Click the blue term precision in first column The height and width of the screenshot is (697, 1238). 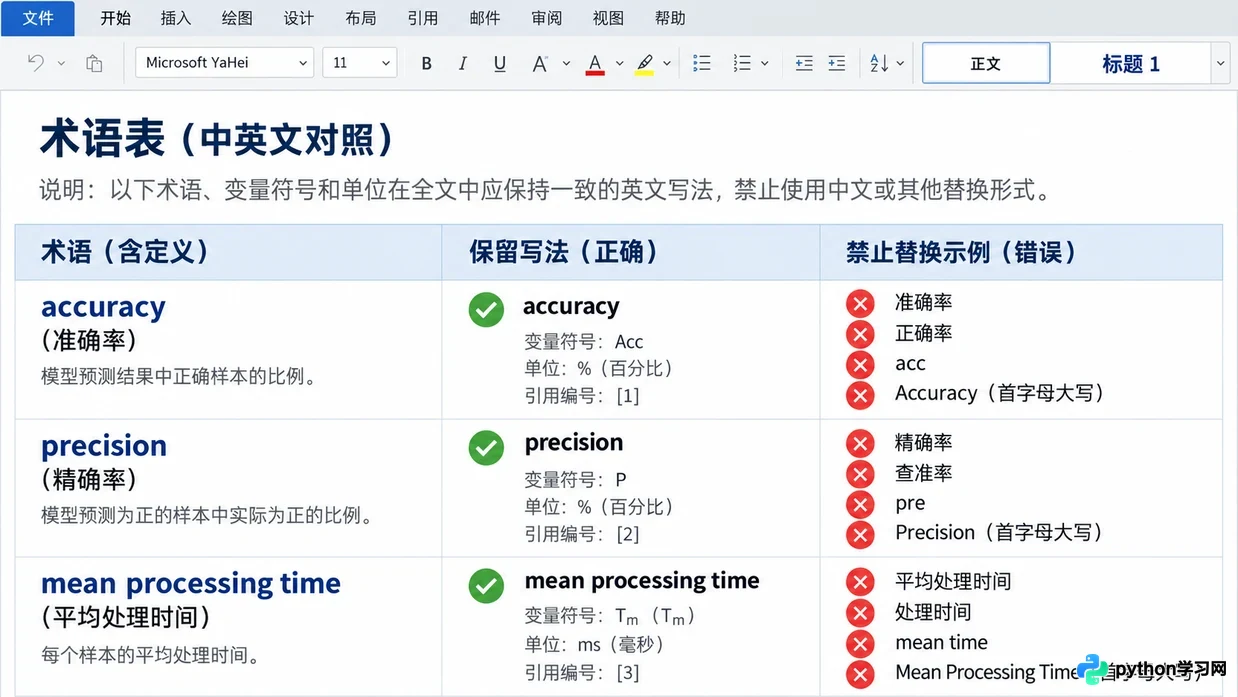point(104,446)
